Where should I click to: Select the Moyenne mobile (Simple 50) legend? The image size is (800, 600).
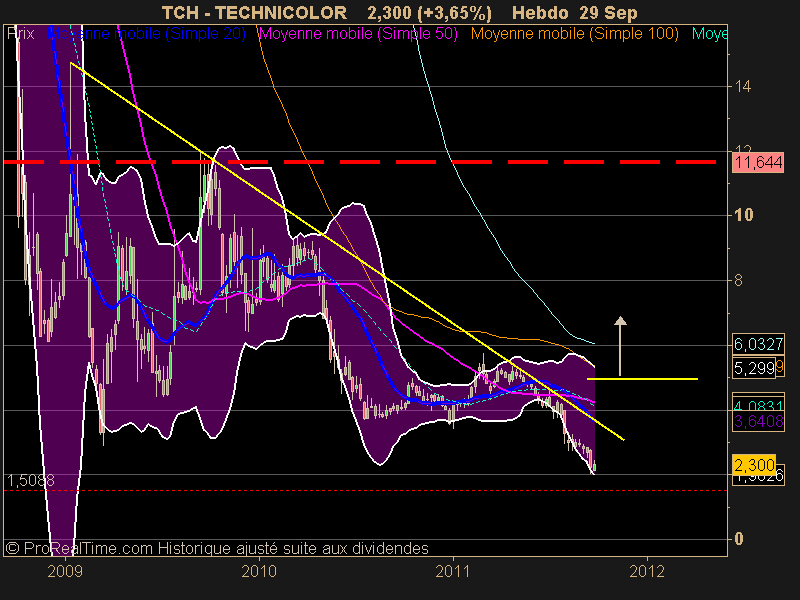click(x=358, y=34)
